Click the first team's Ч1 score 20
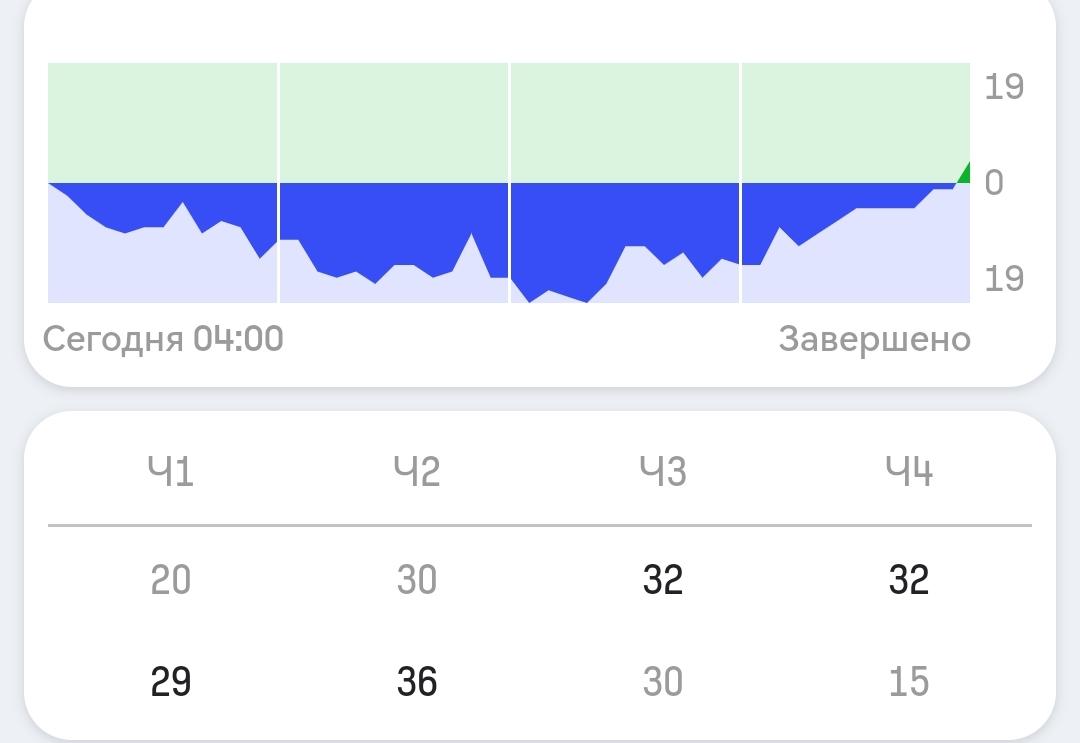 coord(171,580)
